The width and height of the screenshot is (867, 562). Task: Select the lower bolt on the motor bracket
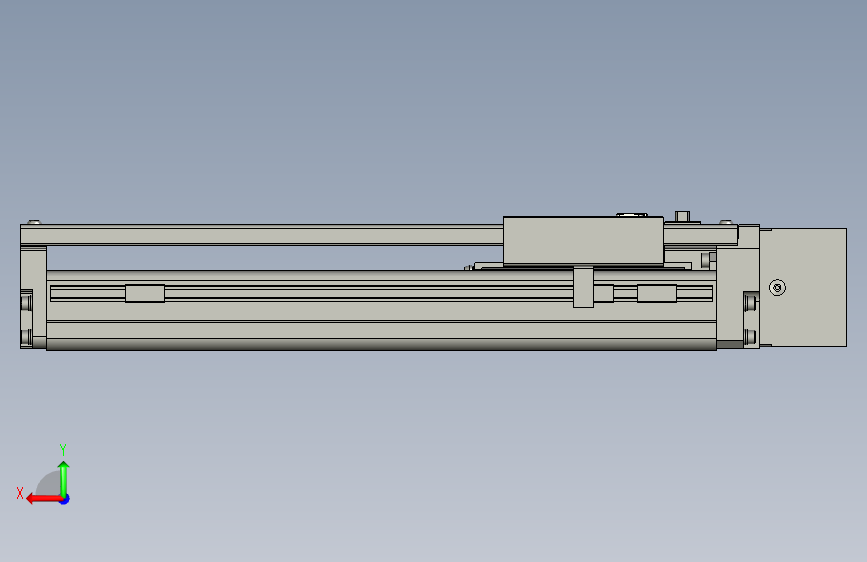pos(750,336)
